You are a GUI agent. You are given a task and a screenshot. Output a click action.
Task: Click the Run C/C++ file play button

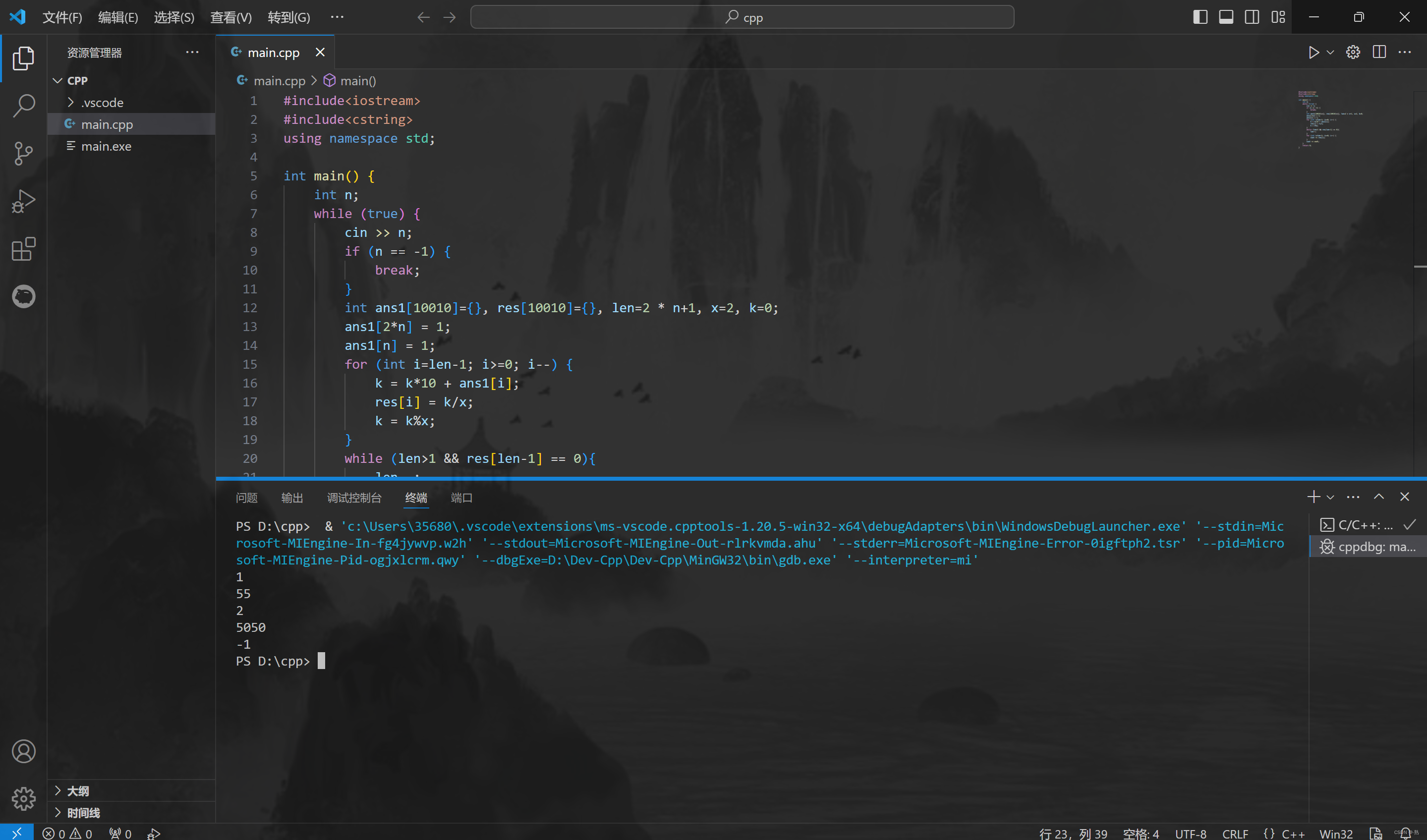pos(1314,52)
